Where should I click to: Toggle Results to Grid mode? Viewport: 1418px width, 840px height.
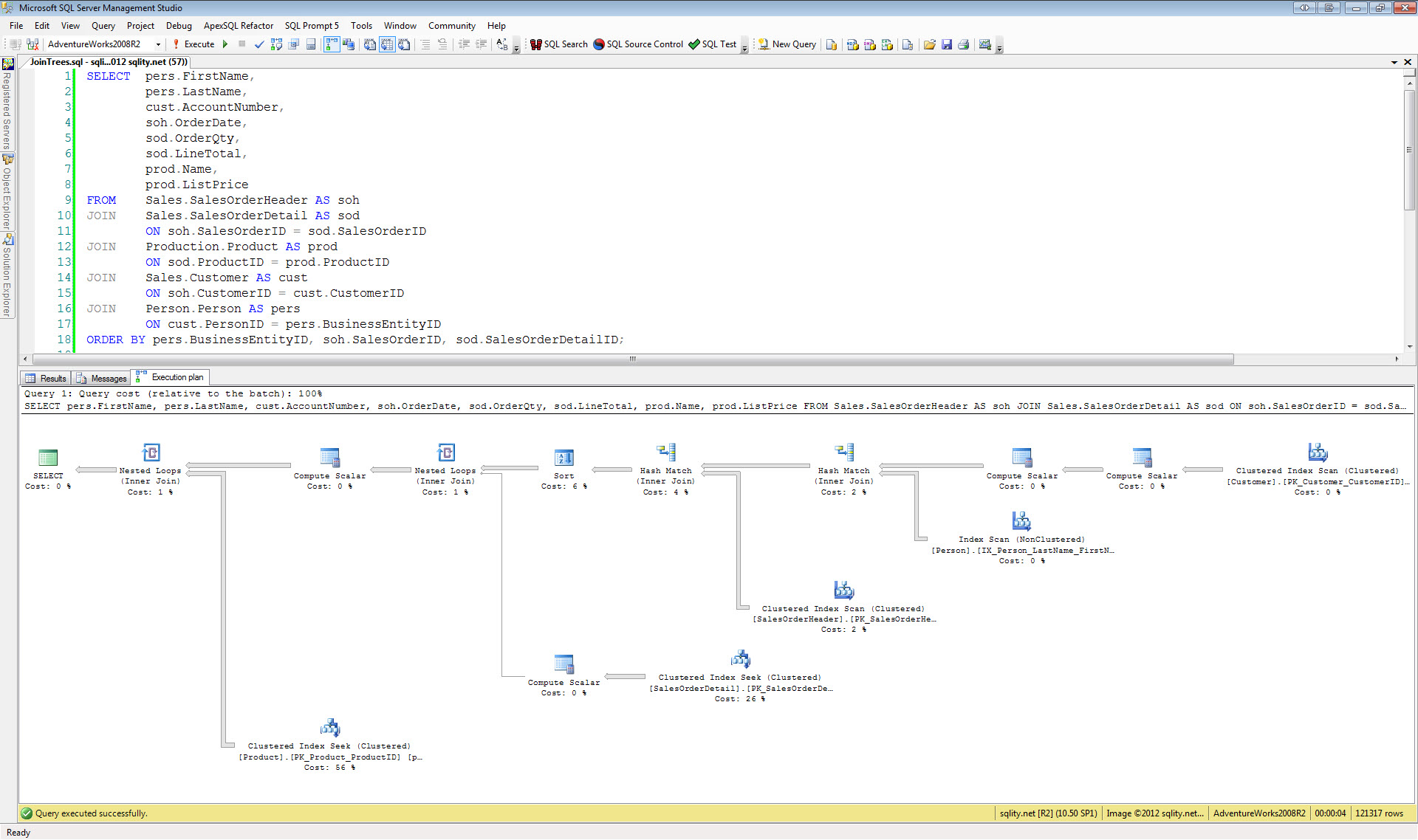tap(387, 44)
